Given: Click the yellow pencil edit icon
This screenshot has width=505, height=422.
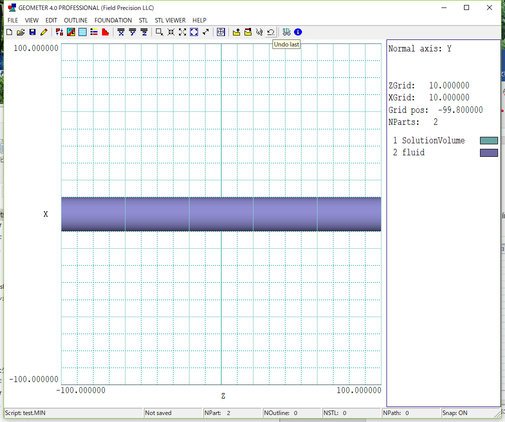Looking at the screenshot, I should pos(44,32).
